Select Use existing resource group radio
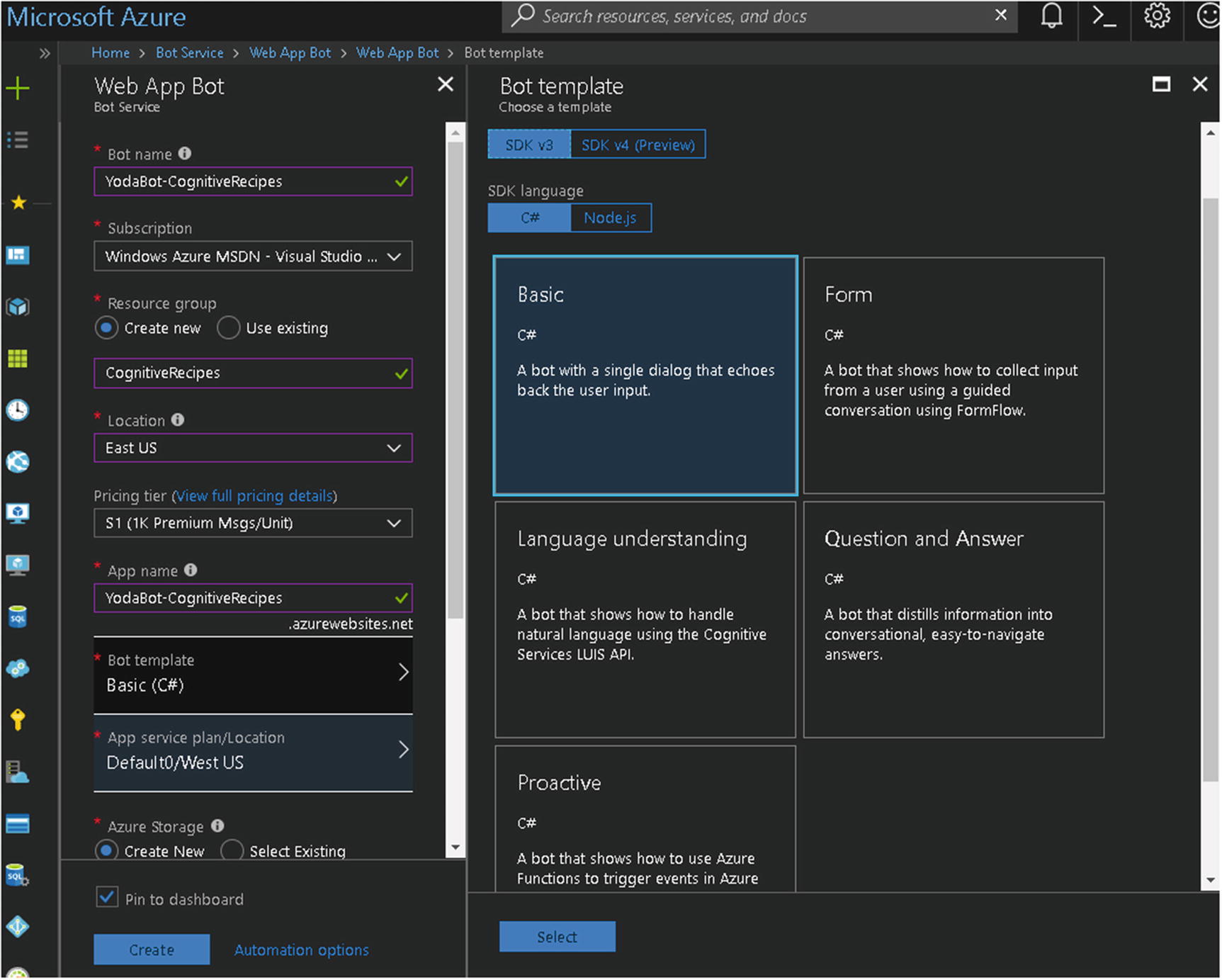The image size is (1222, 980). click(228, 328)
